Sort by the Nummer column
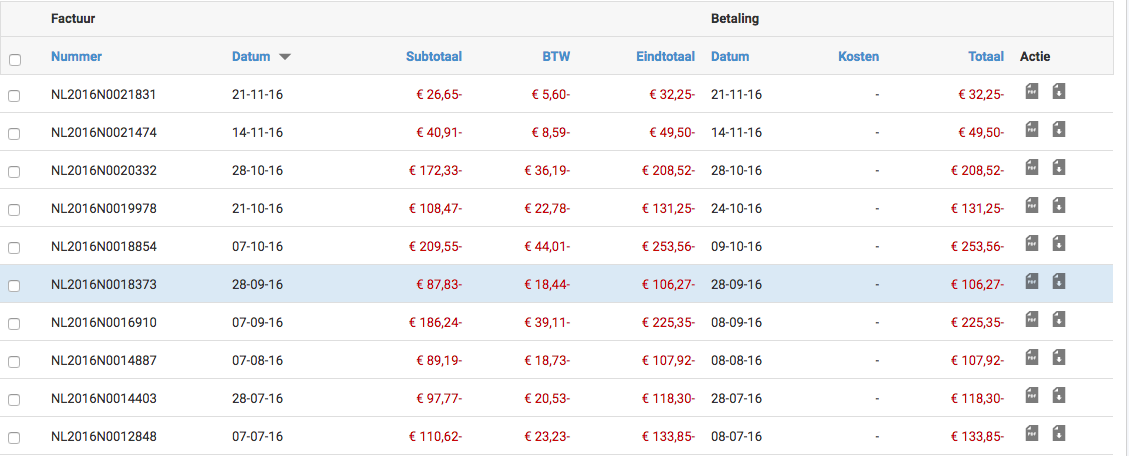The width and height of the screenshot is (1129, 456). pyautogui.click(x=76, y=56)
